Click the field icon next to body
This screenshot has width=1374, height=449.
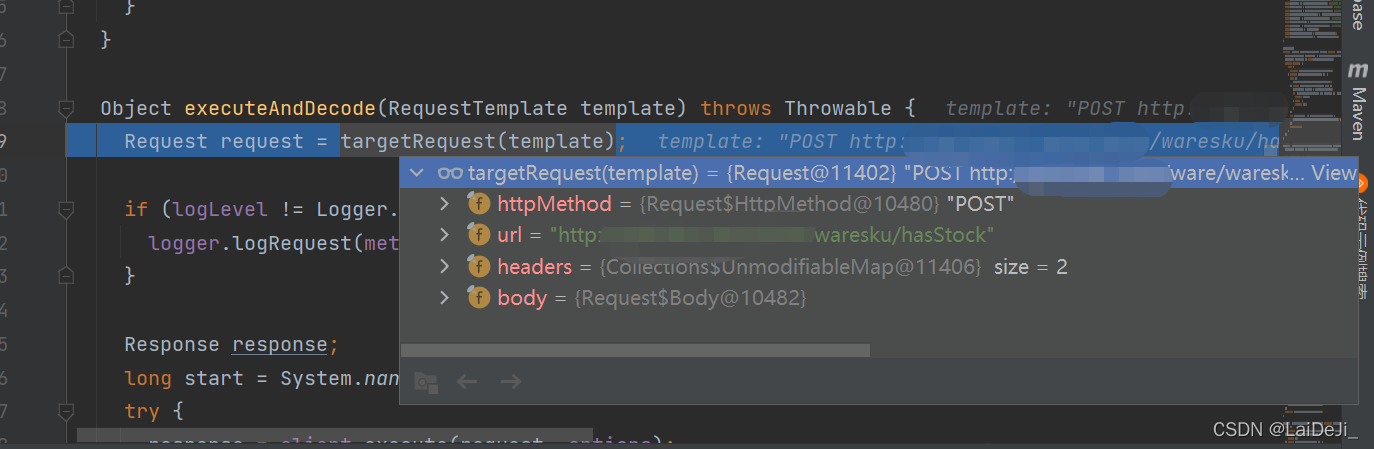pyautogui.click(x=479, y=298)
